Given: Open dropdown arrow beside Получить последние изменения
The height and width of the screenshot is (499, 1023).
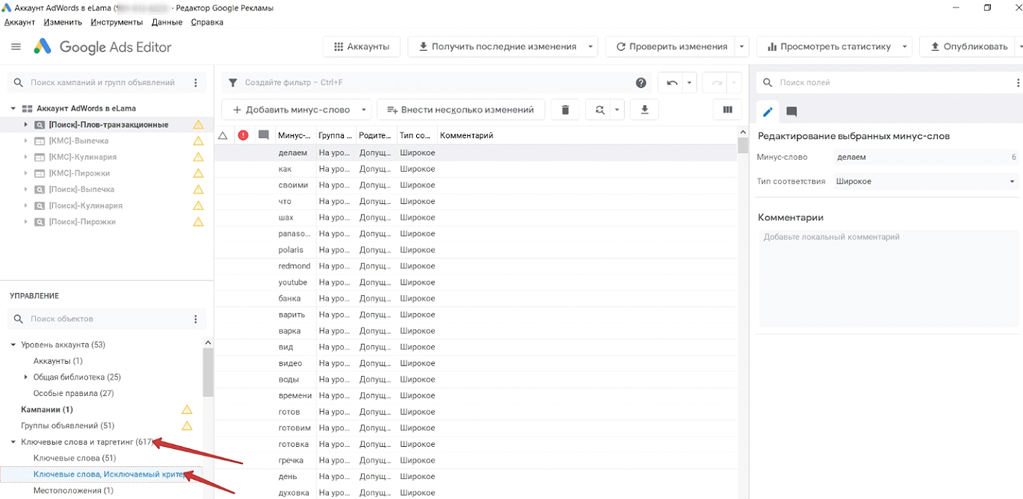Looking at the screenshot, I should tap(590, 47).
